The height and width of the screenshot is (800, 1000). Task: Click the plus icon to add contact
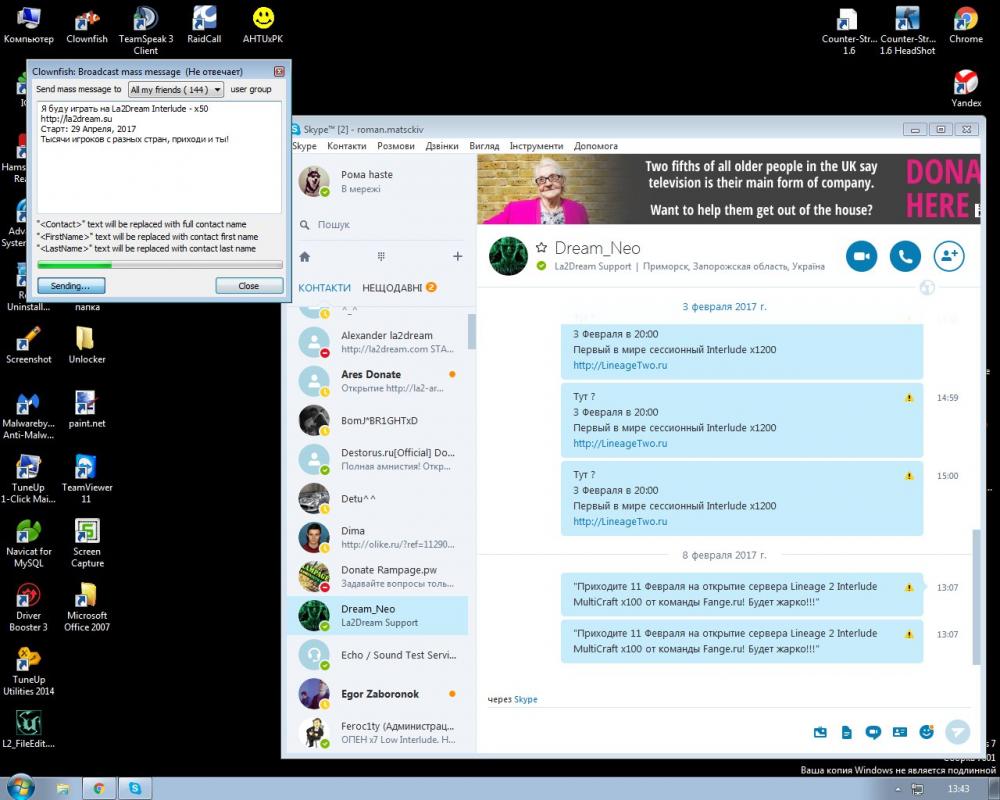click(457, 257)
